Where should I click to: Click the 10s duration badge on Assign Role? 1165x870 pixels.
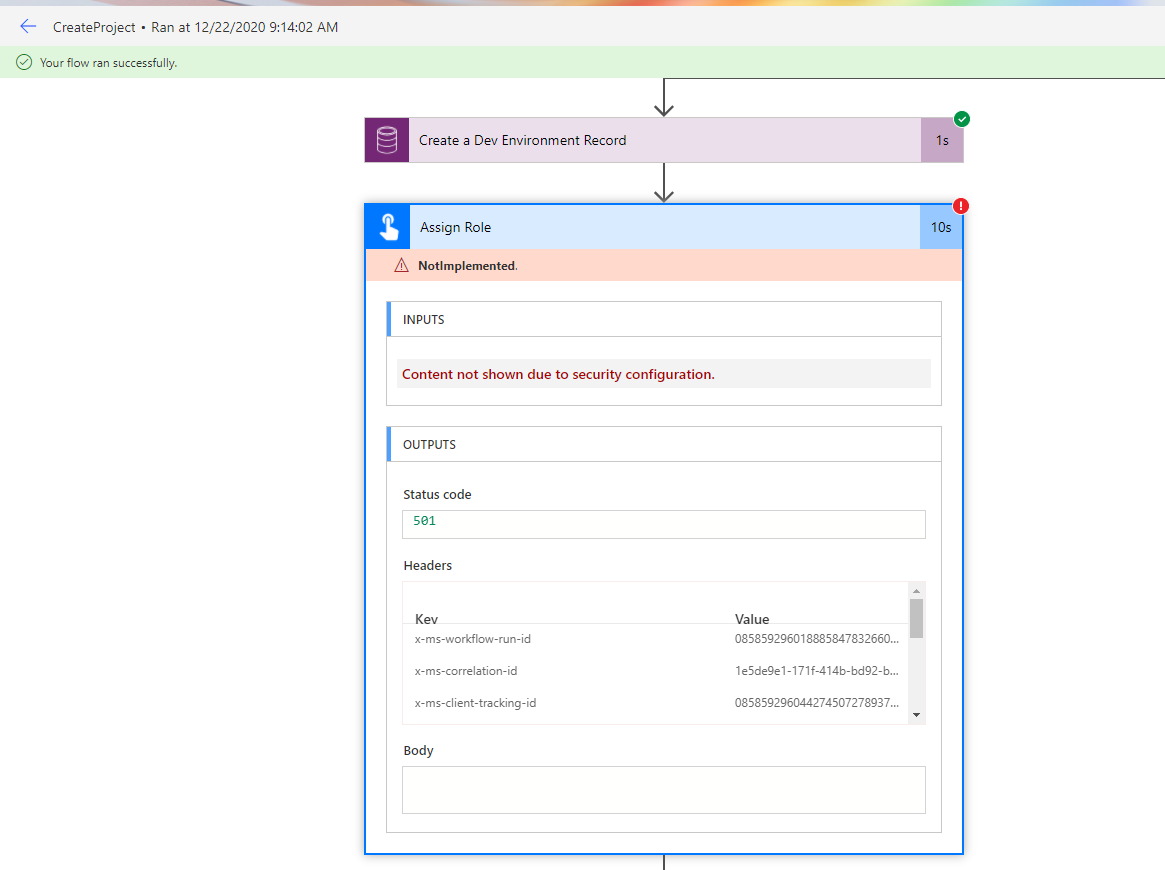[x=941, y=227]
